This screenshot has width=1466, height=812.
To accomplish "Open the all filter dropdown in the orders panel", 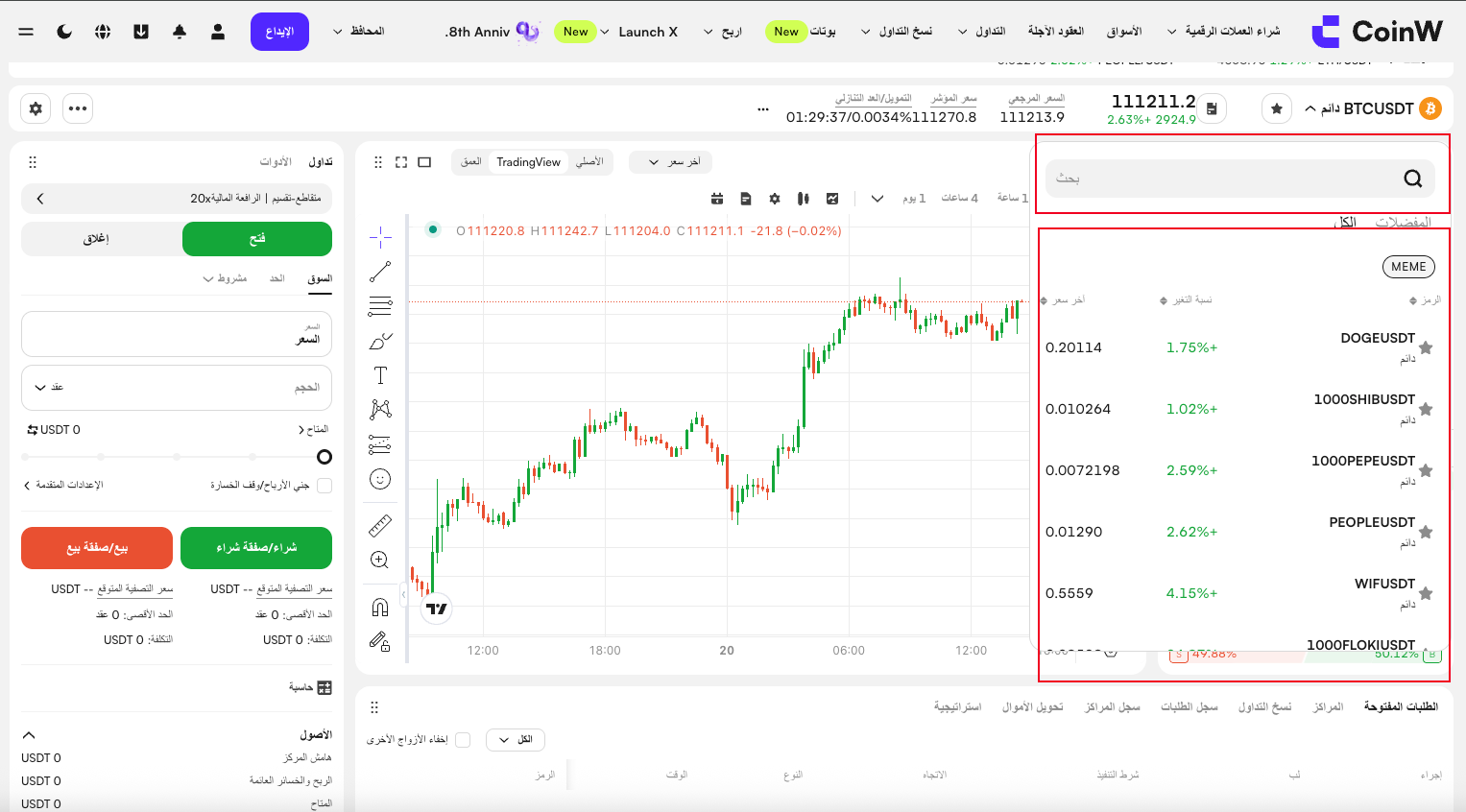I will coord(516,740).
